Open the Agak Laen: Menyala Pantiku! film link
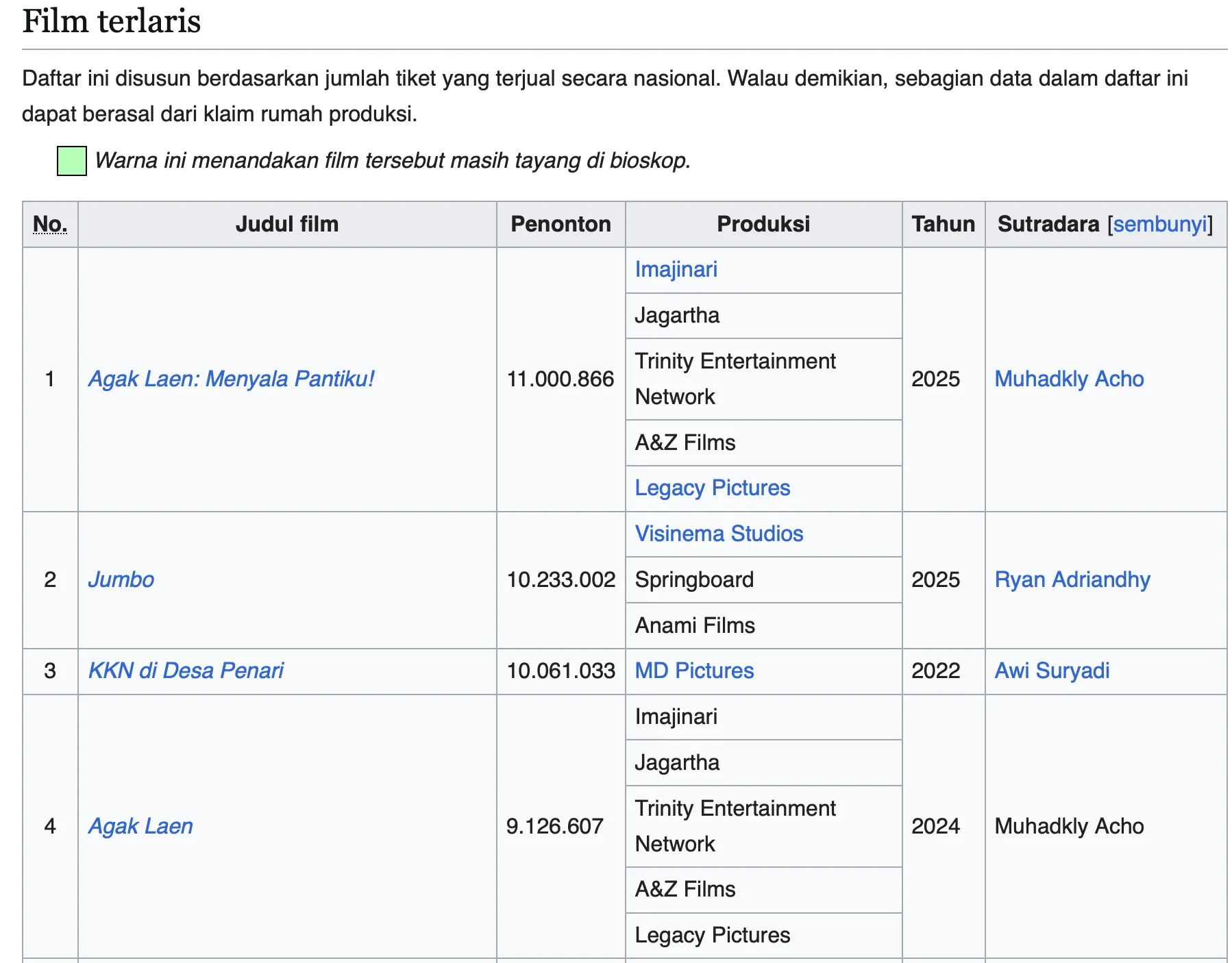Image resolution: width=1232 pixels, height=963 pixels. click(232, 379)
